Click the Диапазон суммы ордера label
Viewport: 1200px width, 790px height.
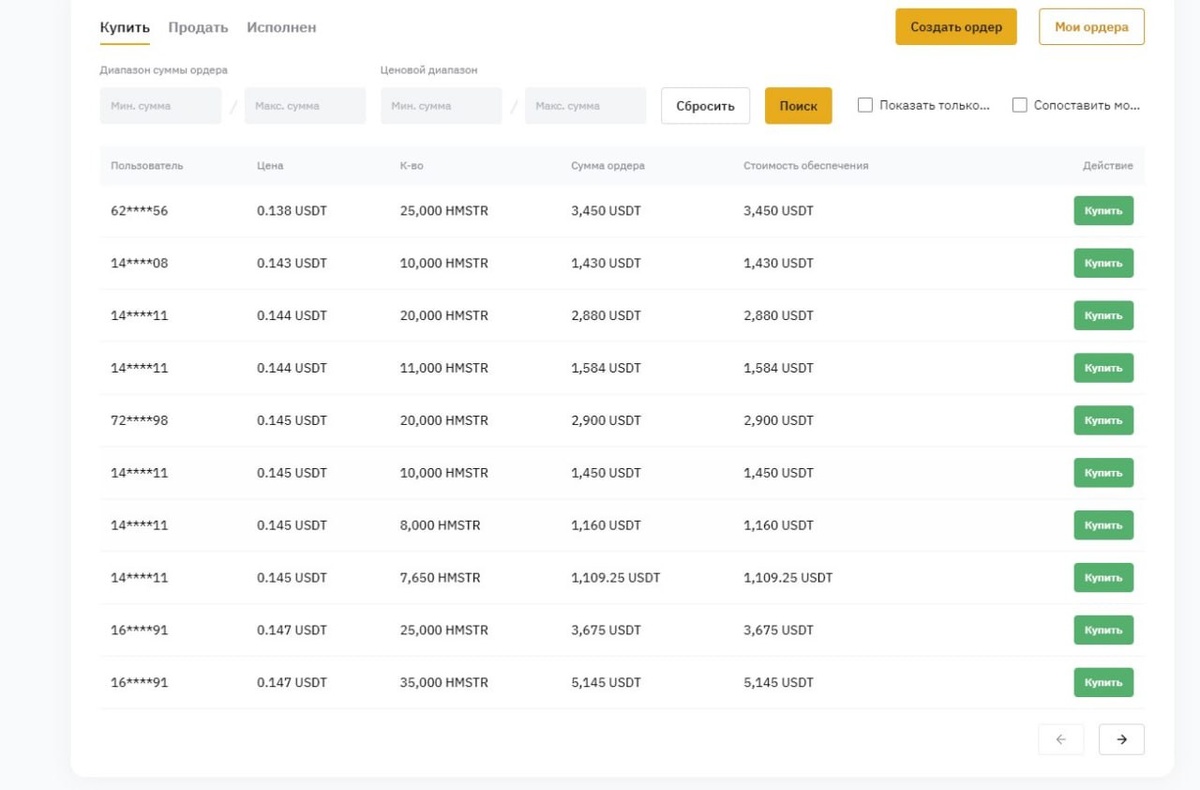point(164,70)
